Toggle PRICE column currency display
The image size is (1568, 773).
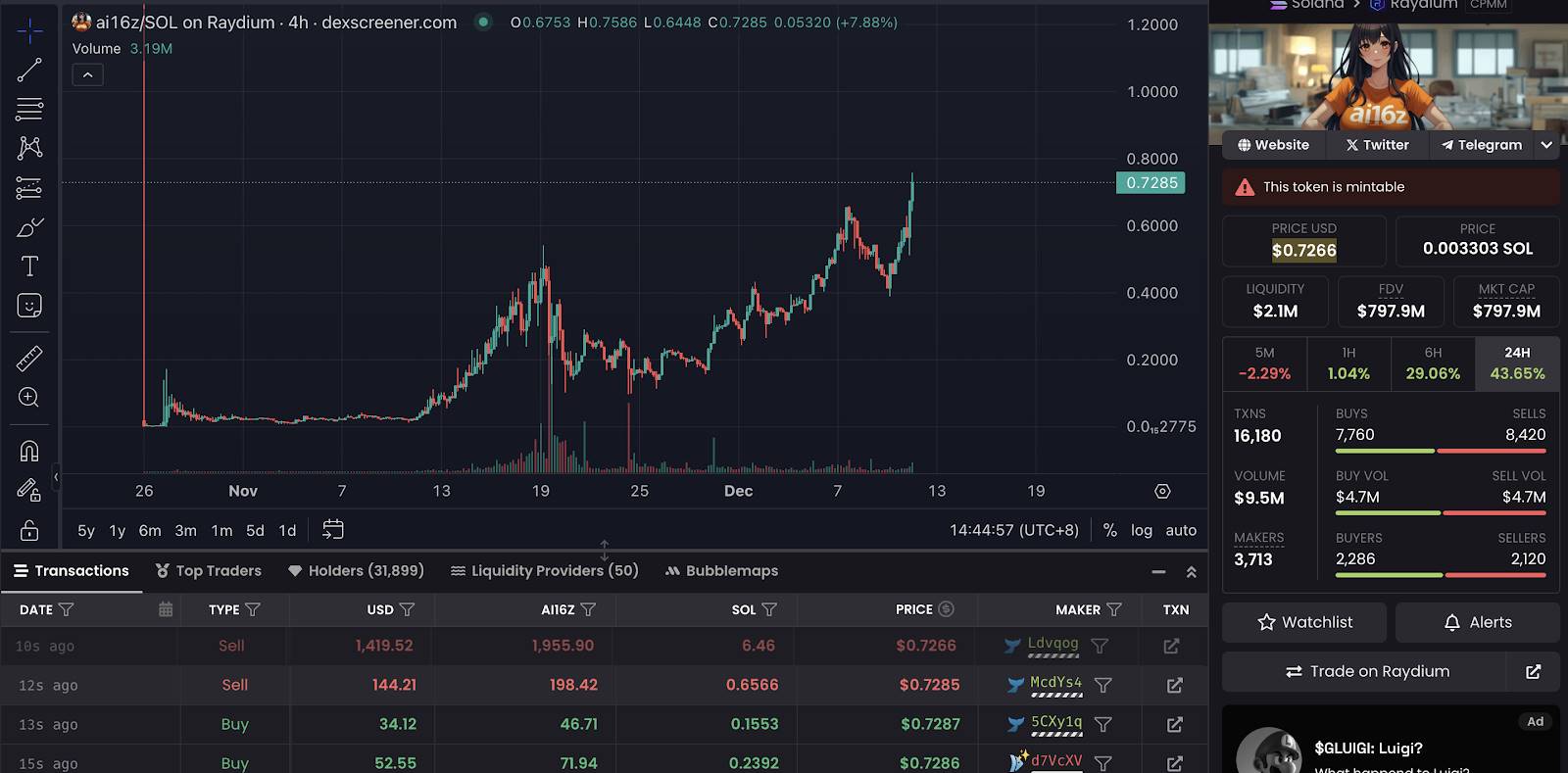[x=946, y=609]
